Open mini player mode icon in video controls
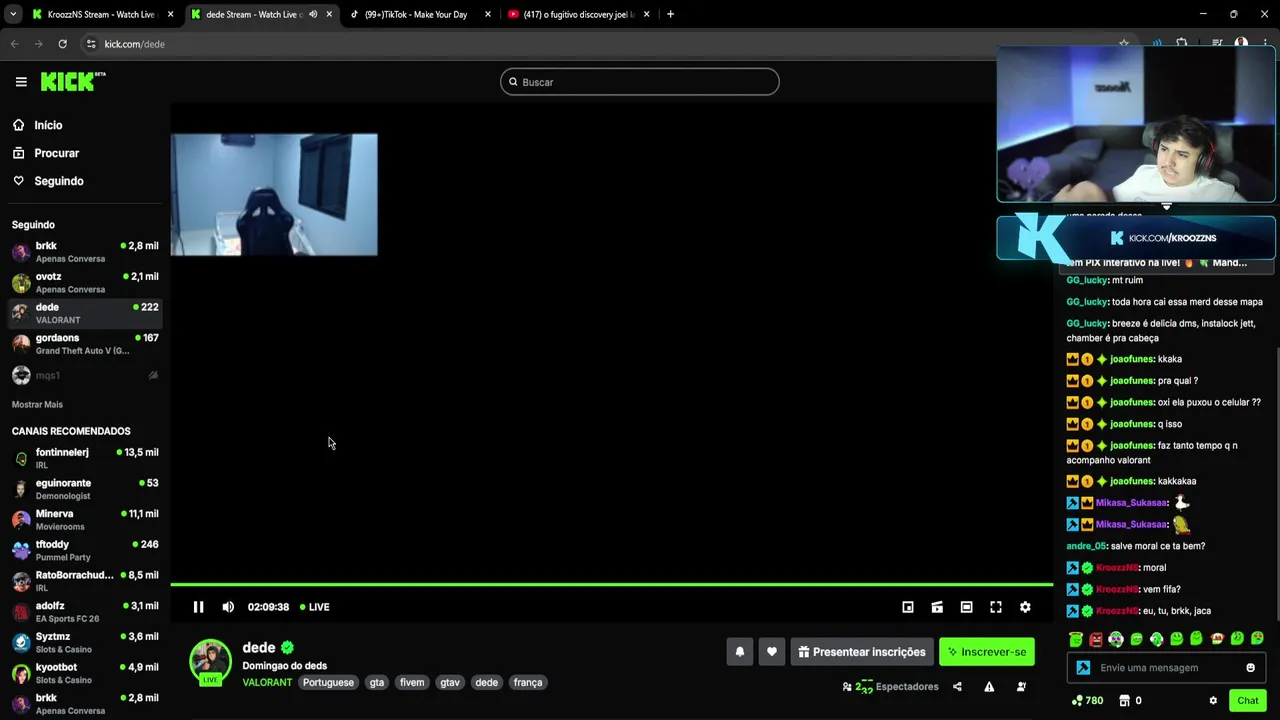1280x720 pixels. 908,607
